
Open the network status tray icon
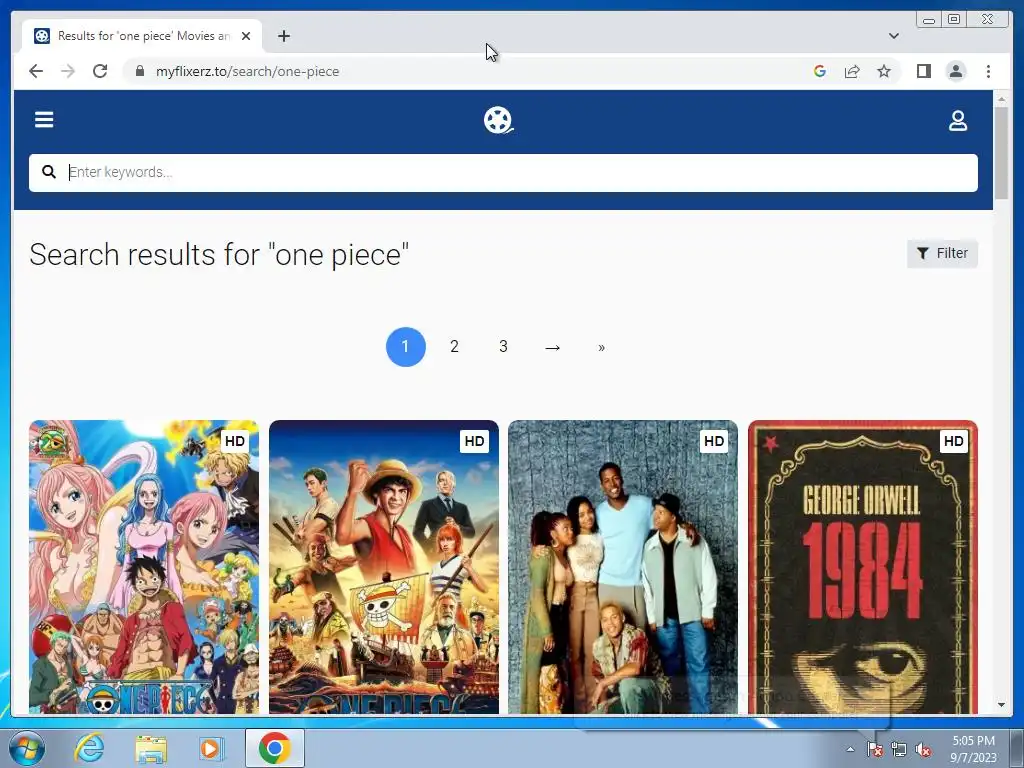point(899,750)
